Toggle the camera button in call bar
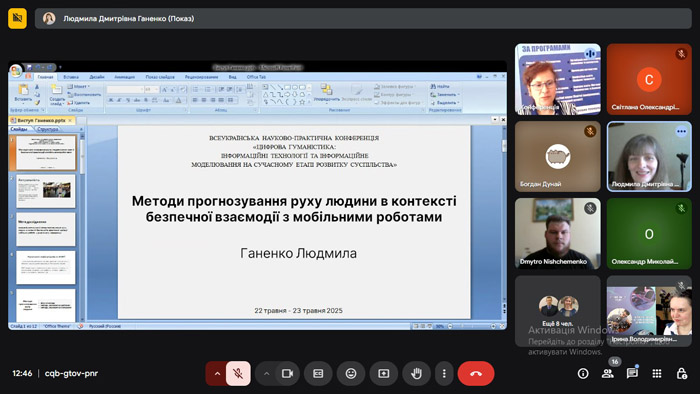This screenshot has width=700, height=394. point(287,373)
